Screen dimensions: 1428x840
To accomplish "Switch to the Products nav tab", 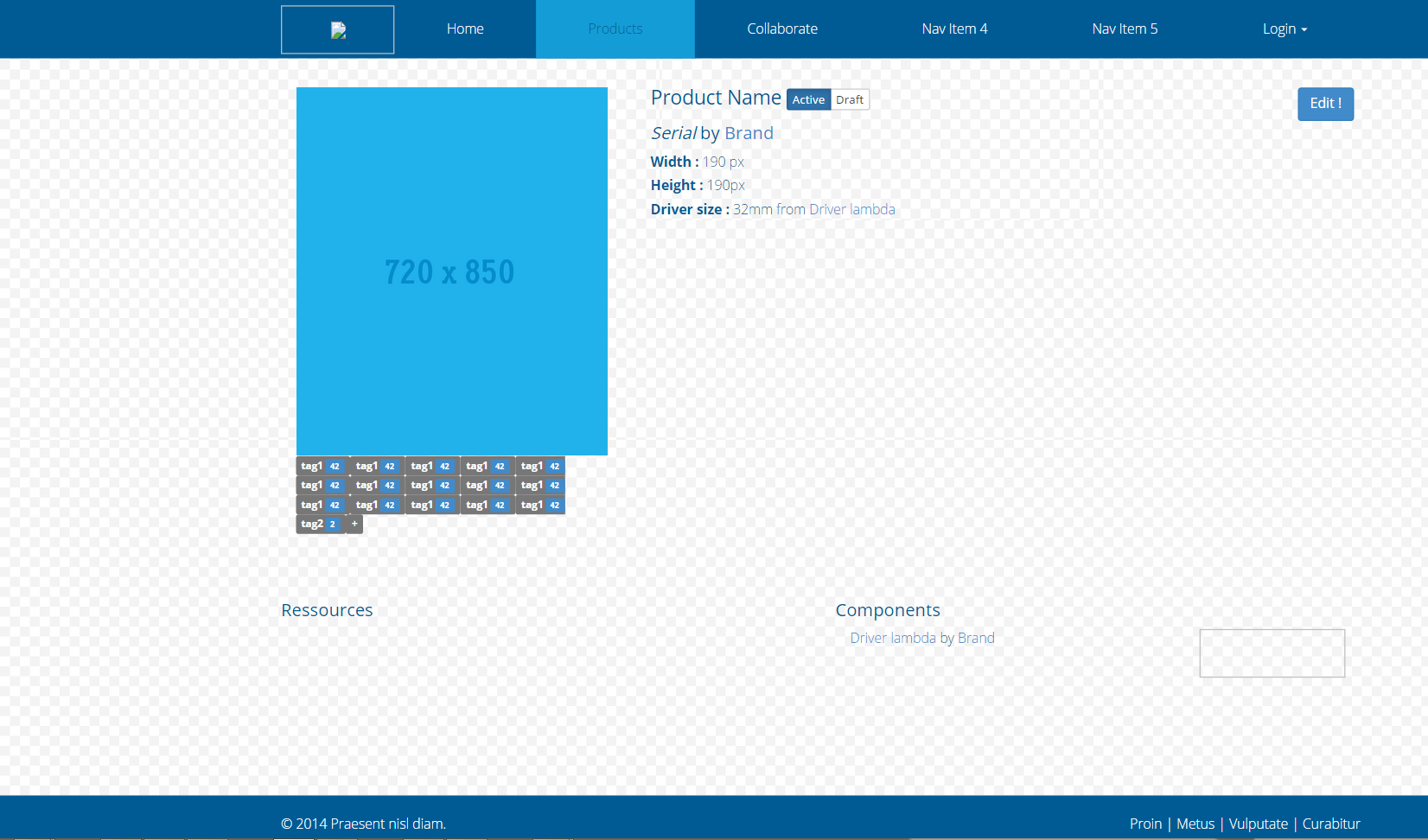I will coord(615,29).
